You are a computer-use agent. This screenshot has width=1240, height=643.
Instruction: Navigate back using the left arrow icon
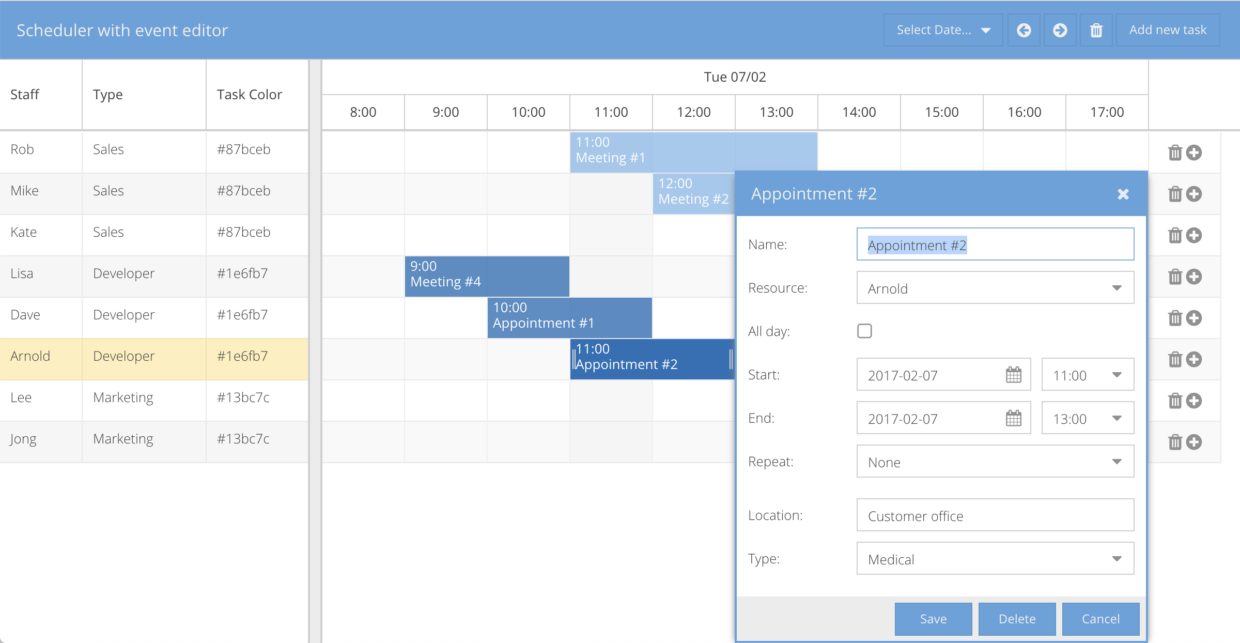point(1023,30)
